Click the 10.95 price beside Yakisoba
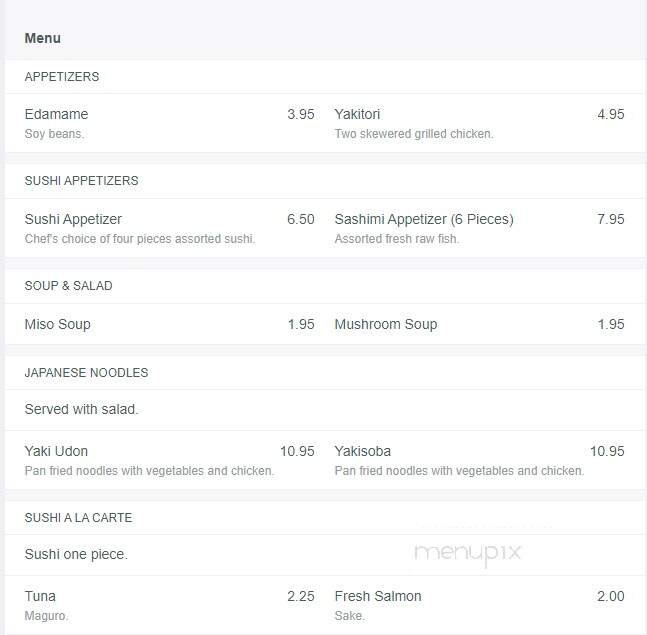The image size is (647, 635). (607, 451)
